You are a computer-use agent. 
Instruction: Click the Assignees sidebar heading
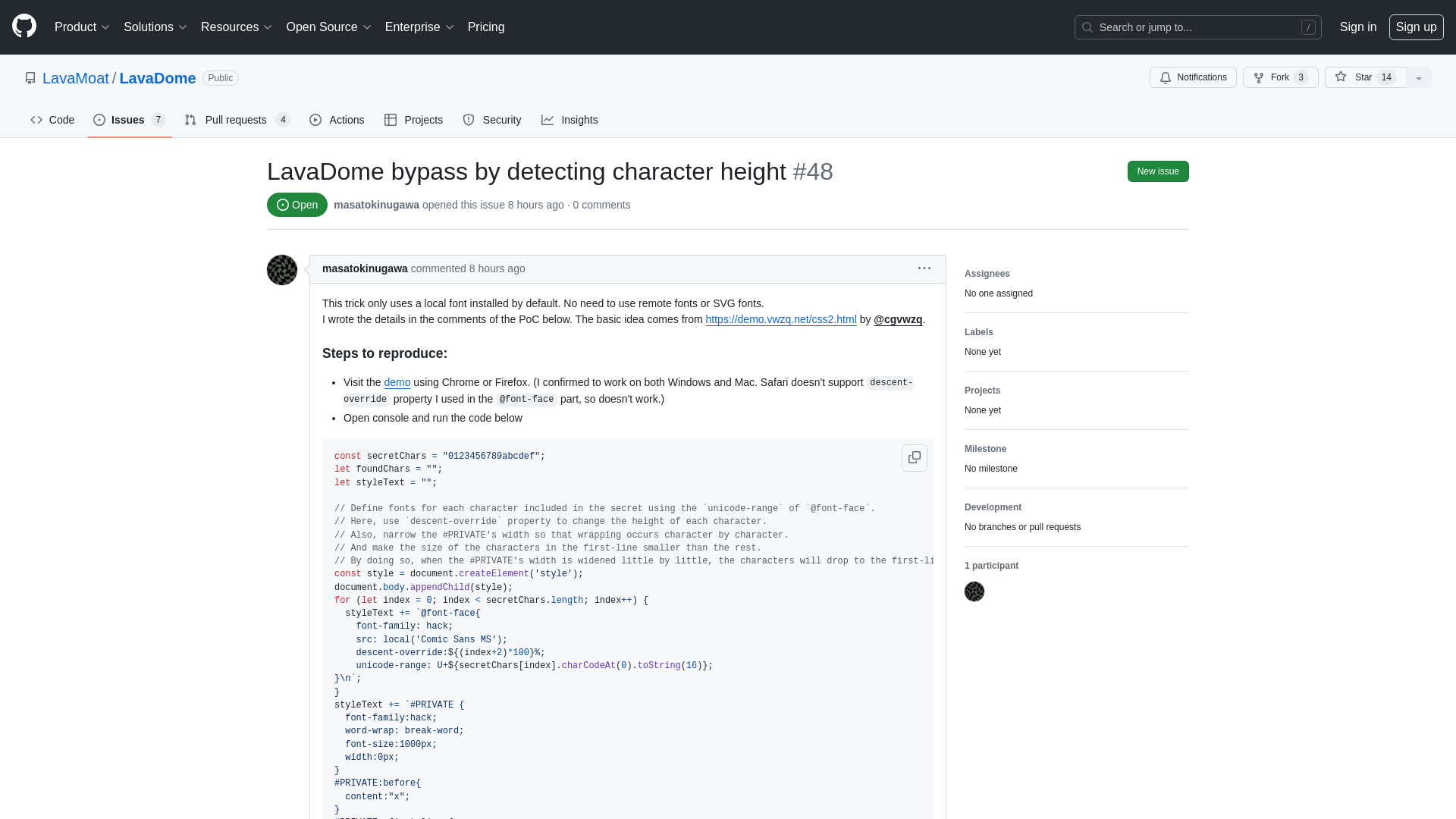pyautogui.click(x=987, y=274)
